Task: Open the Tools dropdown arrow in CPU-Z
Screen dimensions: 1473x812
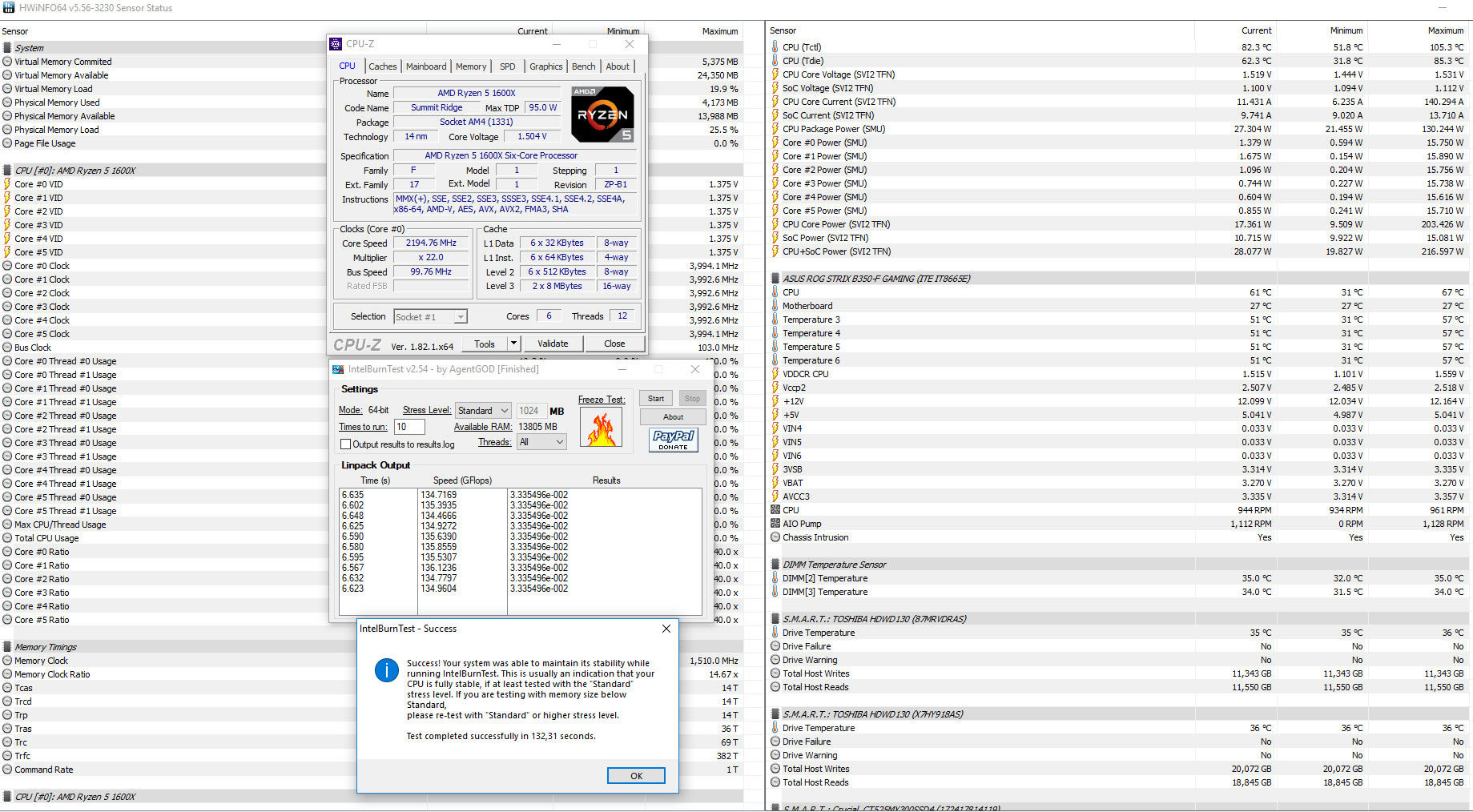Action: 513,344
